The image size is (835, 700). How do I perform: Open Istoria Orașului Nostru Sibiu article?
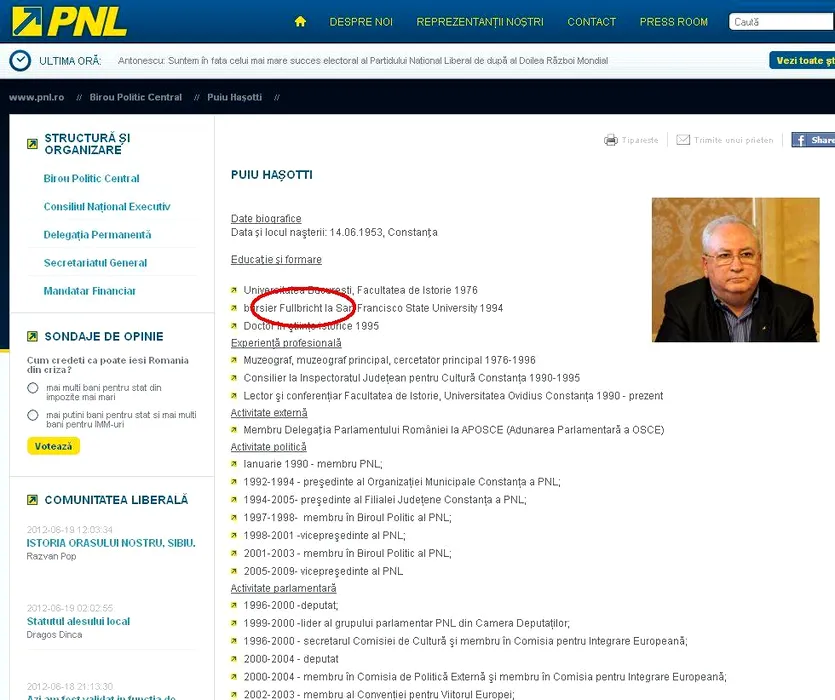pyautogui.click(x=111, y=543)
